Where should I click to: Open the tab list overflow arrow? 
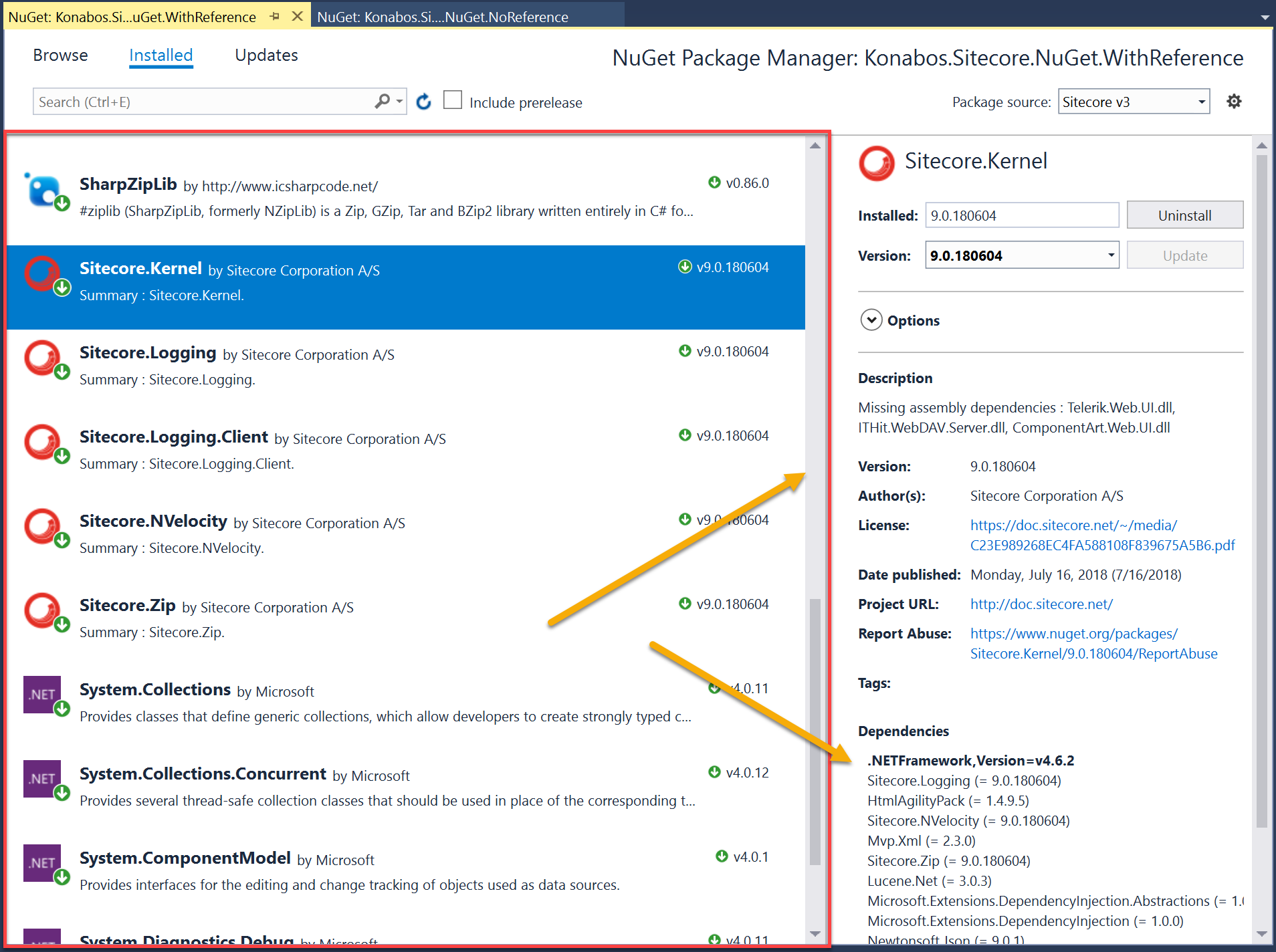[x=1265, y=18]
